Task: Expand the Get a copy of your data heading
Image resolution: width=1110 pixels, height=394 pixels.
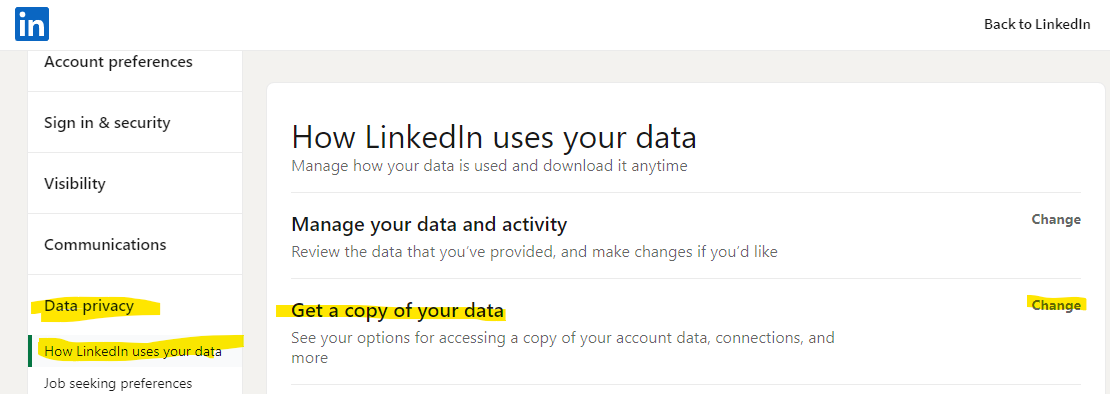Action: tap(397, 311)
